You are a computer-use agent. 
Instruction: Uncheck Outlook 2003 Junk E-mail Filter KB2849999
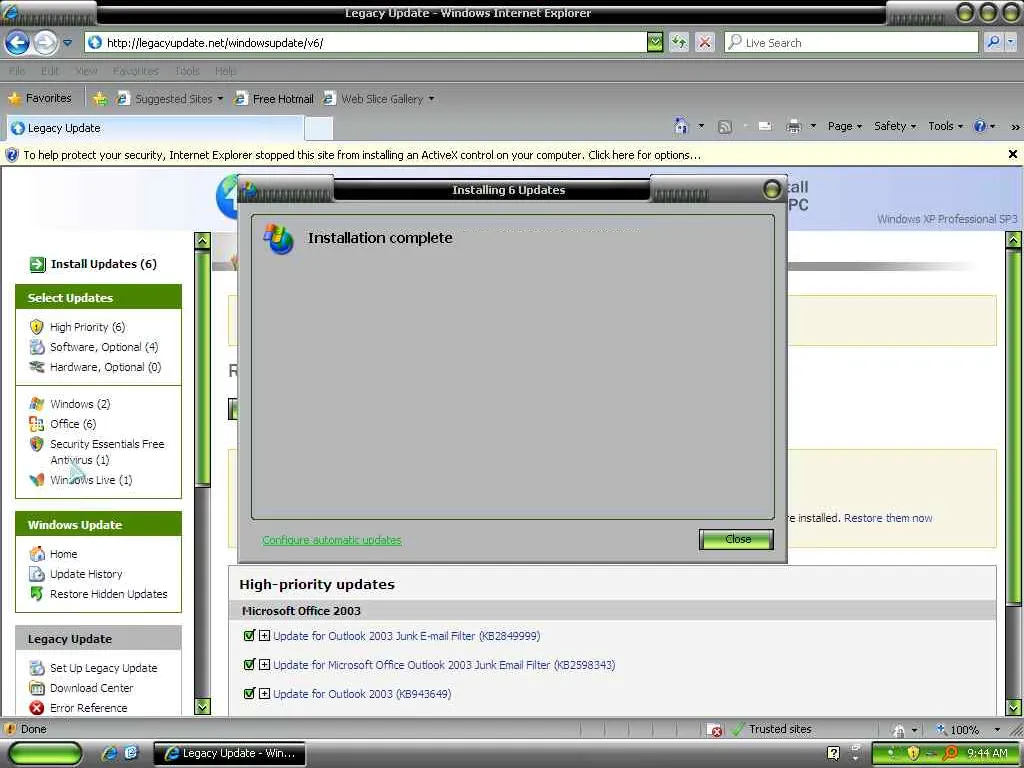(x=248, y=635)
